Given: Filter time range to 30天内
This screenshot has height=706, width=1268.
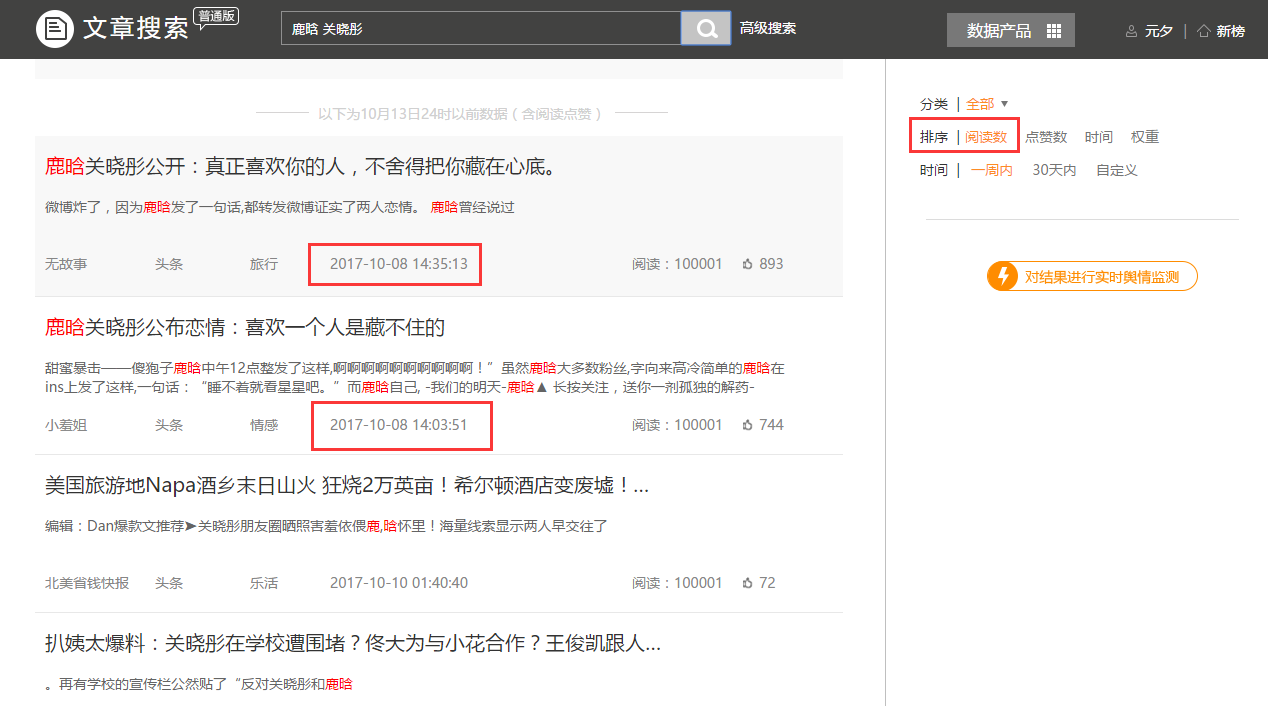Looking at the screenshot, I should (1054, 170).
